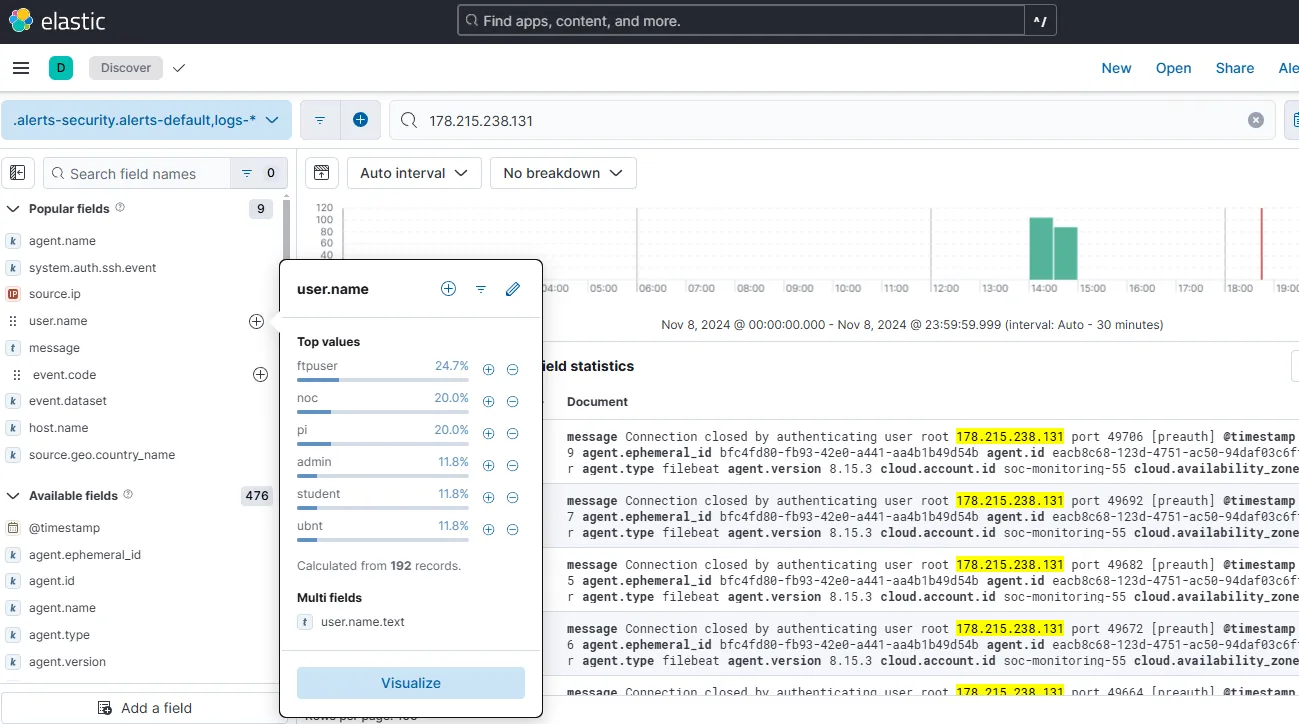This screenshot has width=1299, height=724.
Task: Filter out admin value with minus icon
Action: click(x=512, y=465)
